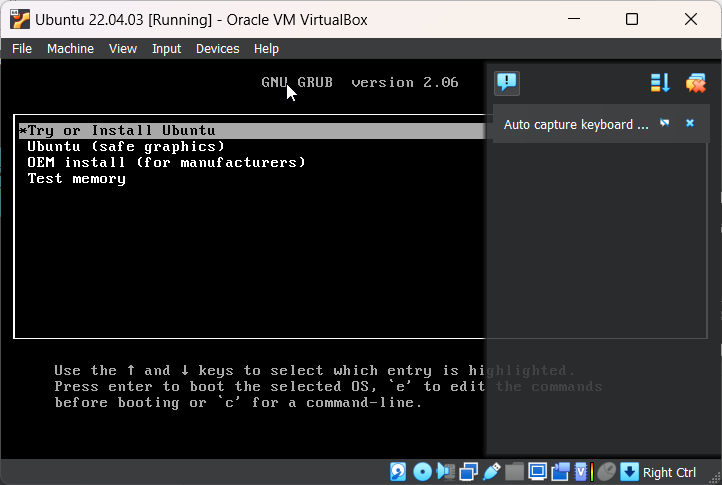Click the shared folders status icon
Screen dimensions: 722x485
(514, 472)
